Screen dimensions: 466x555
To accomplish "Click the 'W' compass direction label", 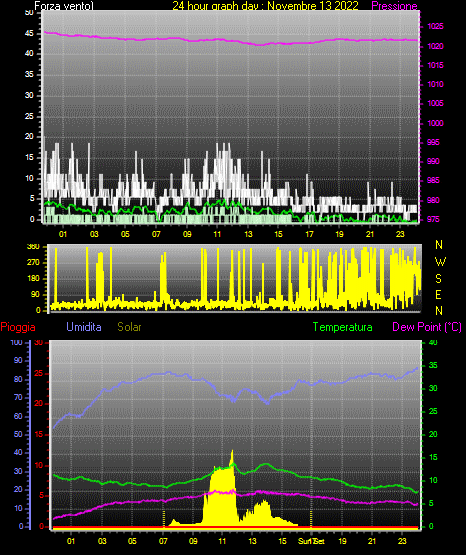I will click(x=440, y=262).
